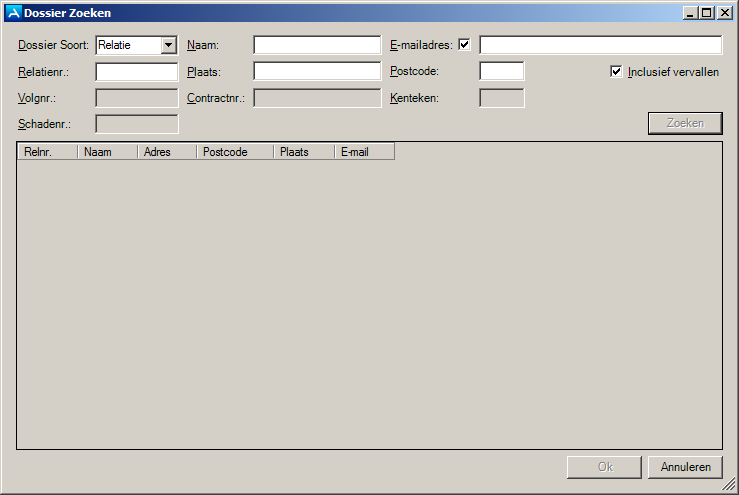Maximize the Dossier Zoeken window
The width and height of the screenshot is (739, 495).
coord(707,13)
